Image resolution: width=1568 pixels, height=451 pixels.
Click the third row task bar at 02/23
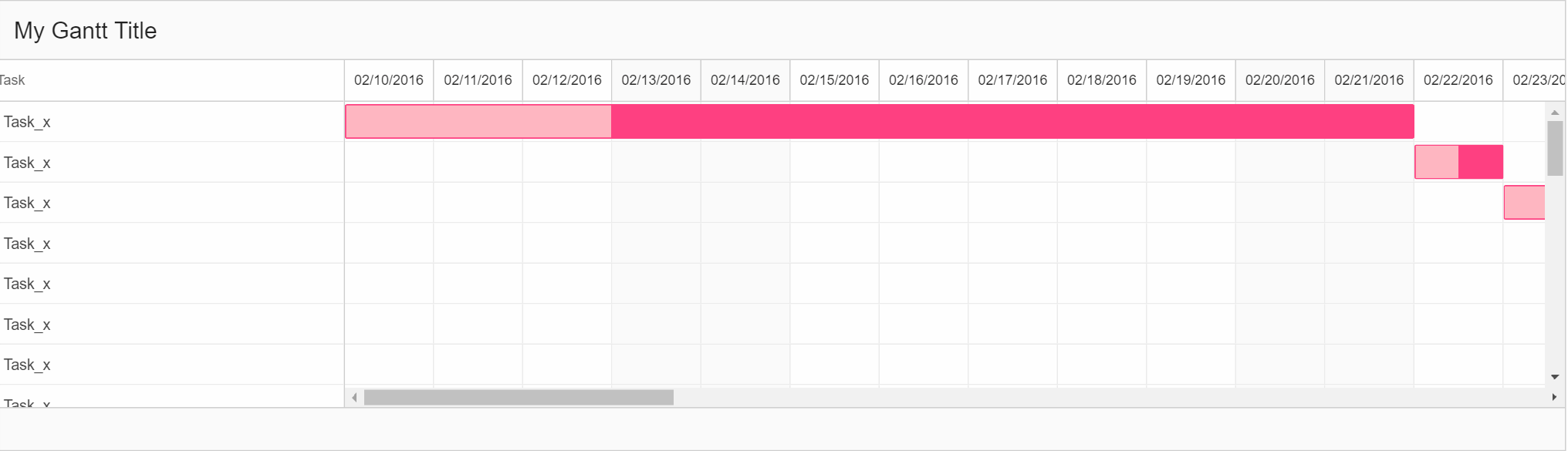[1525, 203]
